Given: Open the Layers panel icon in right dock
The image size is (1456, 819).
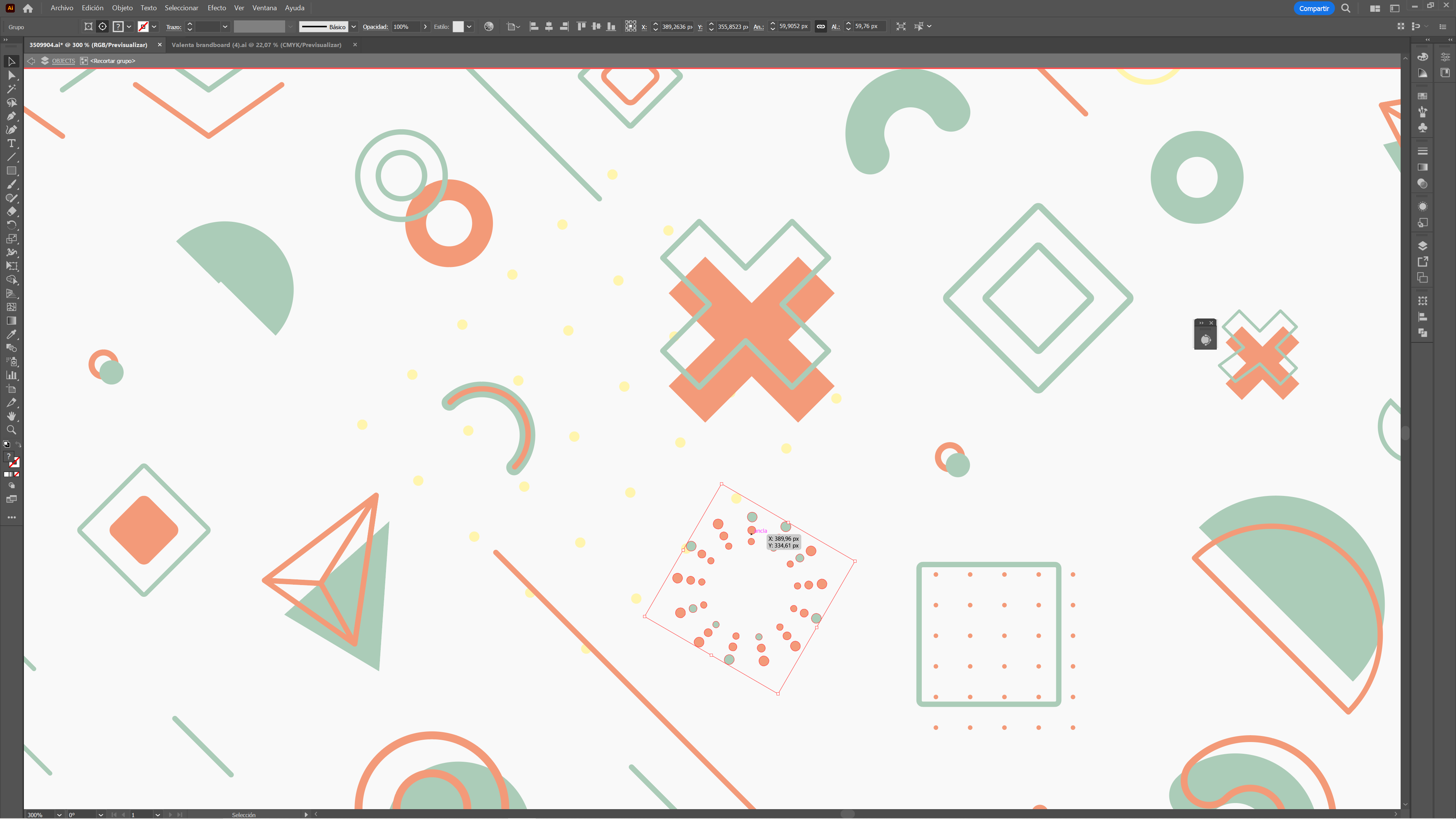Looking at the screenshot, I should (1423, 246).
